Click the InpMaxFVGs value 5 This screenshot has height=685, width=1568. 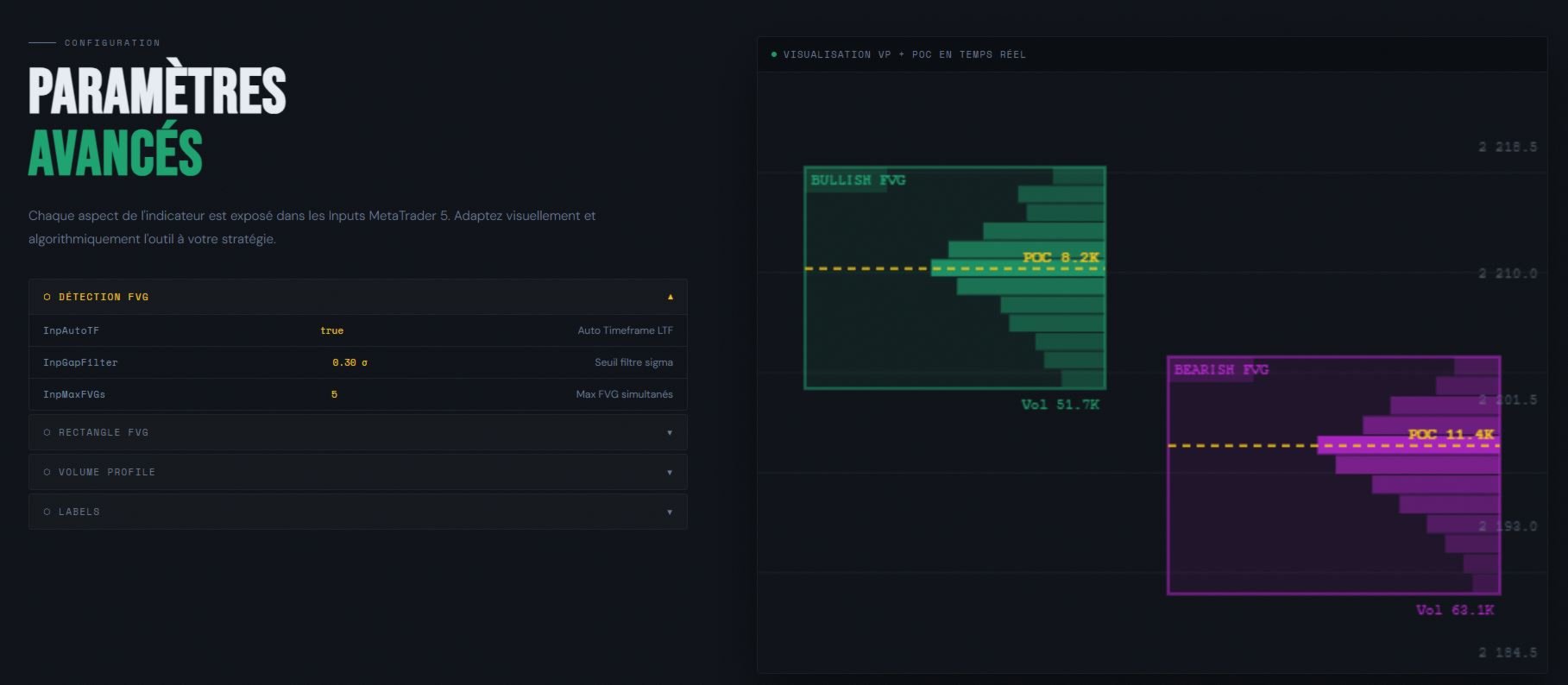click(334, 394)
